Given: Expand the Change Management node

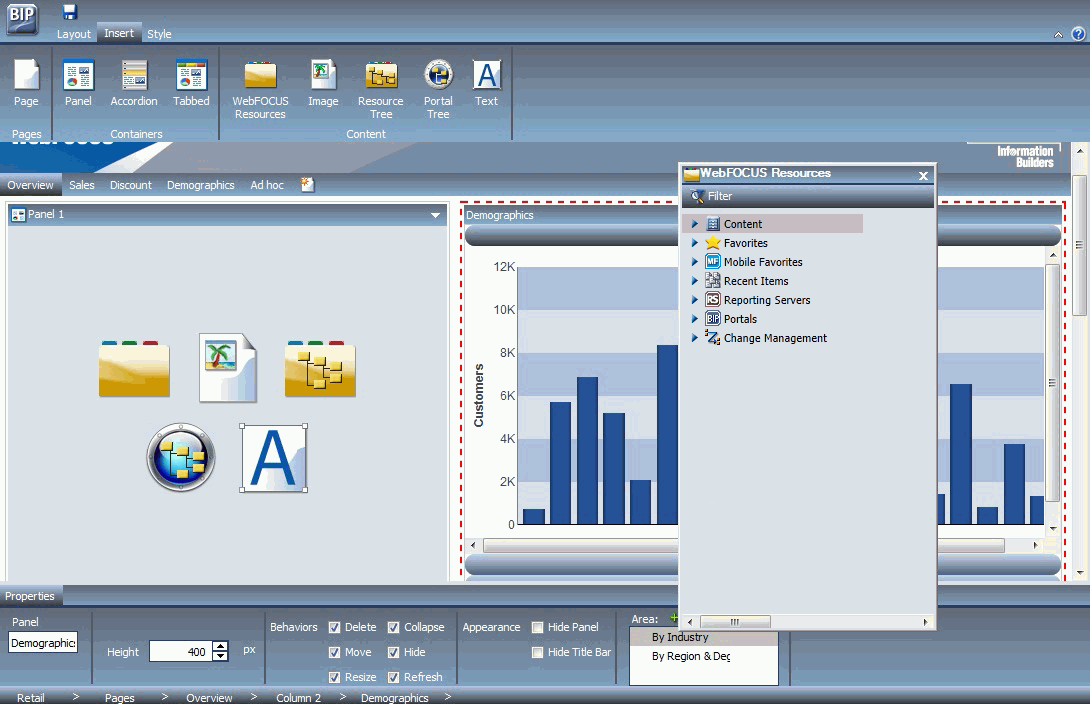Looking at the screenshot, I should click(x=694, y=337).
